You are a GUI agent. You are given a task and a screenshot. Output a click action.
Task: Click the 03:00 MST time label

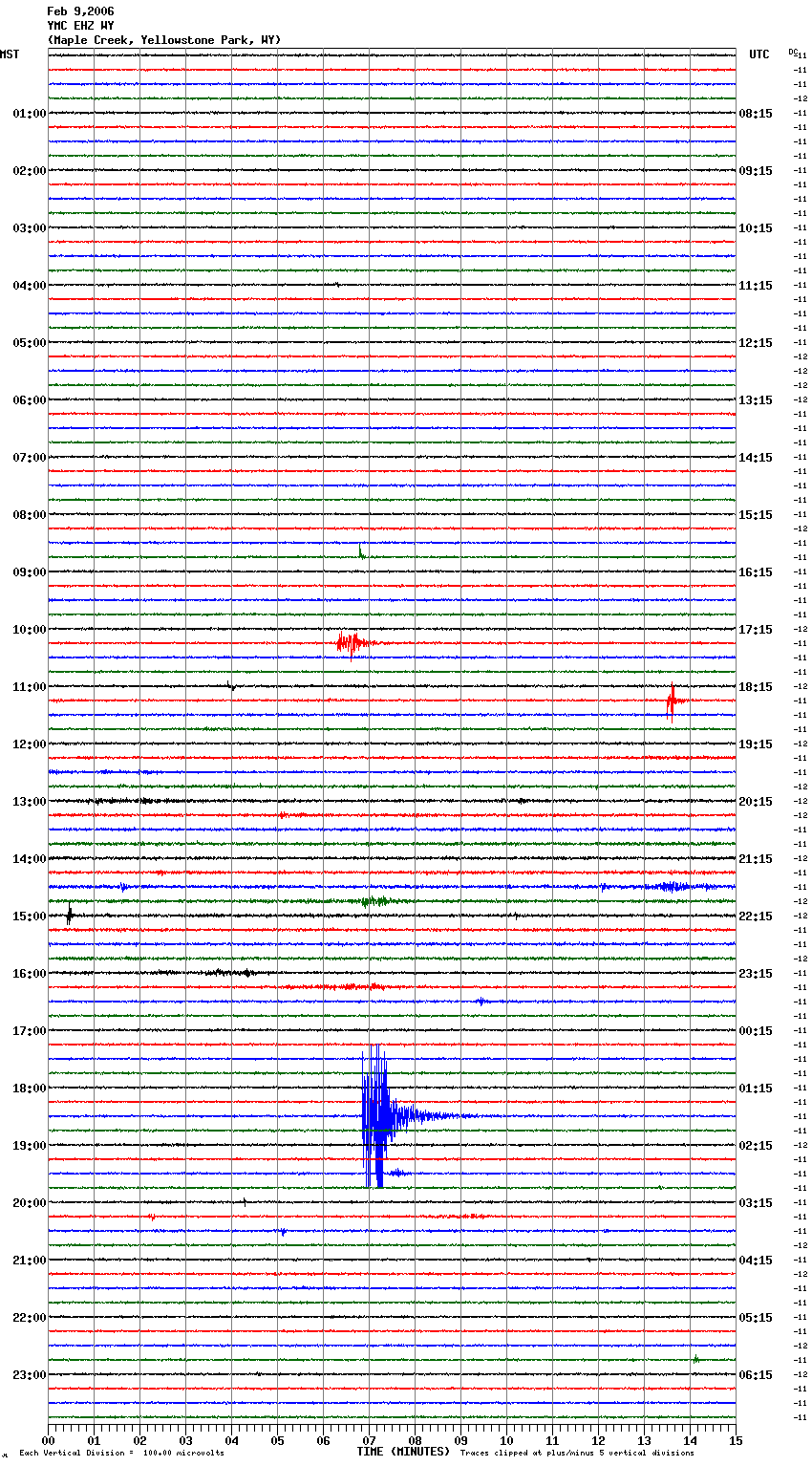click(x=29, y=228)
